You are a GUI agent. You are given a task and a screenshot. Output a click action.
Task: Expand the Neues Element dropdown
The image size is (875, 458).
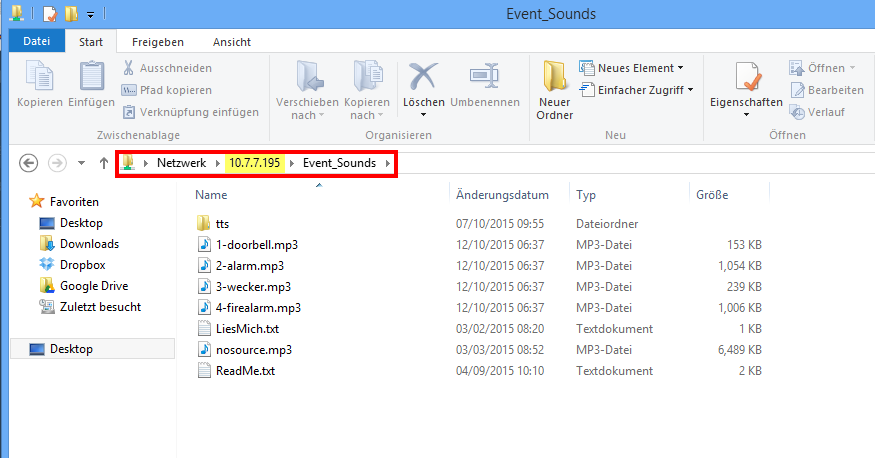[680, 68]
